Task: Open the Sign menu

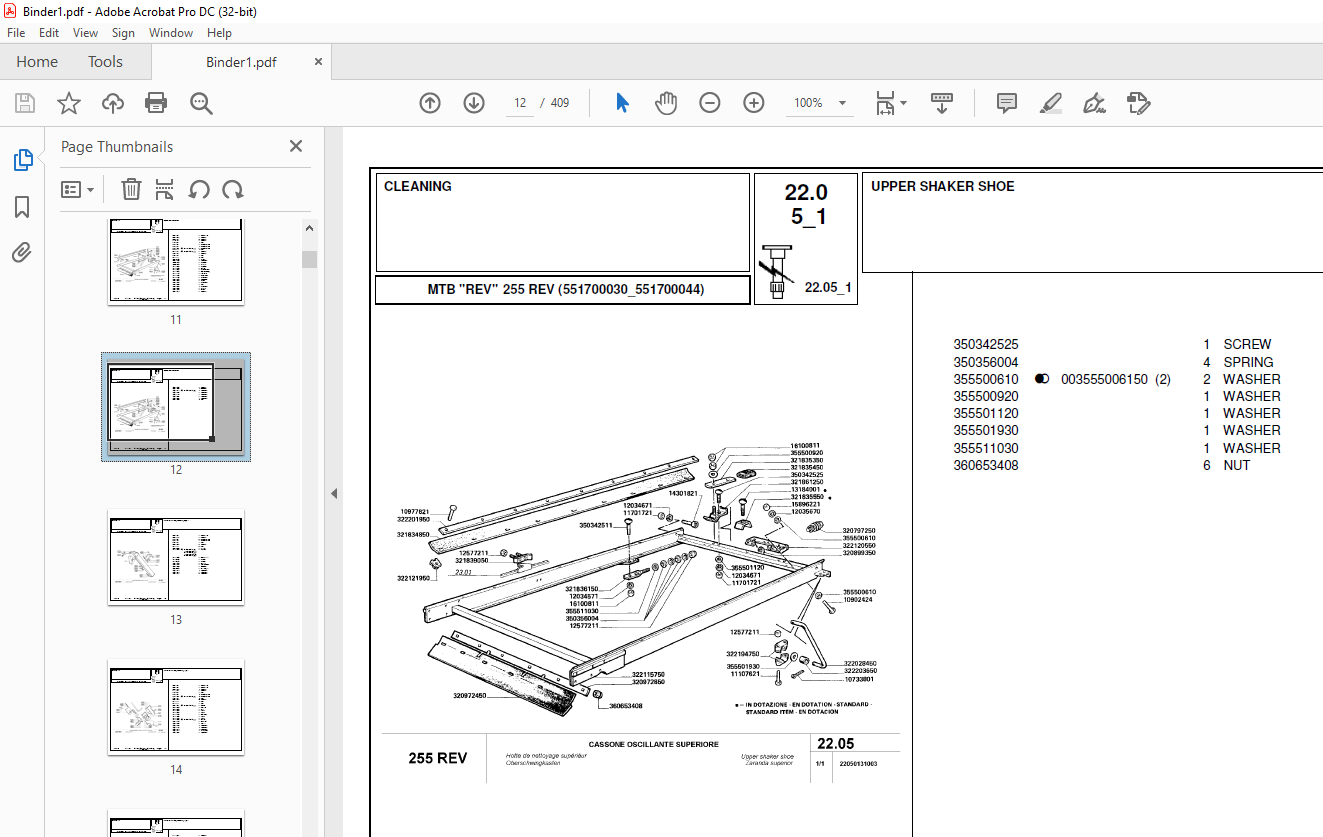Action: tap(123, 33)
